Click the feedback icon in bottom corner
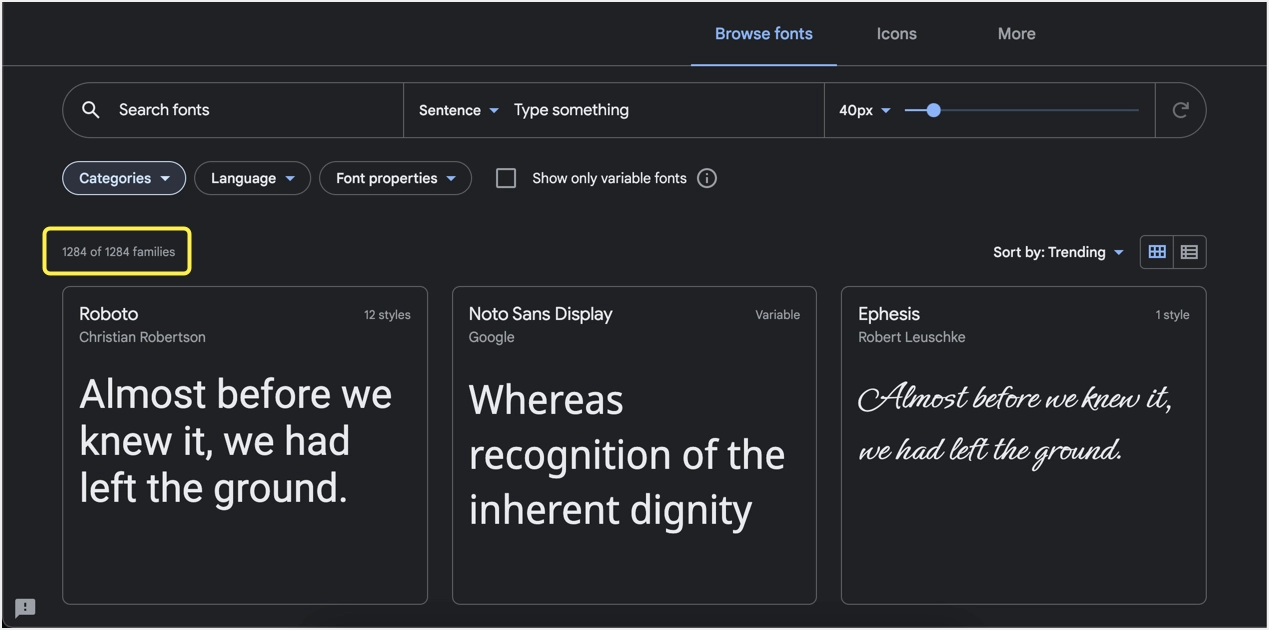Image resolution: width=1269 pixels, height=630 pixels. (x=25, y=607)
